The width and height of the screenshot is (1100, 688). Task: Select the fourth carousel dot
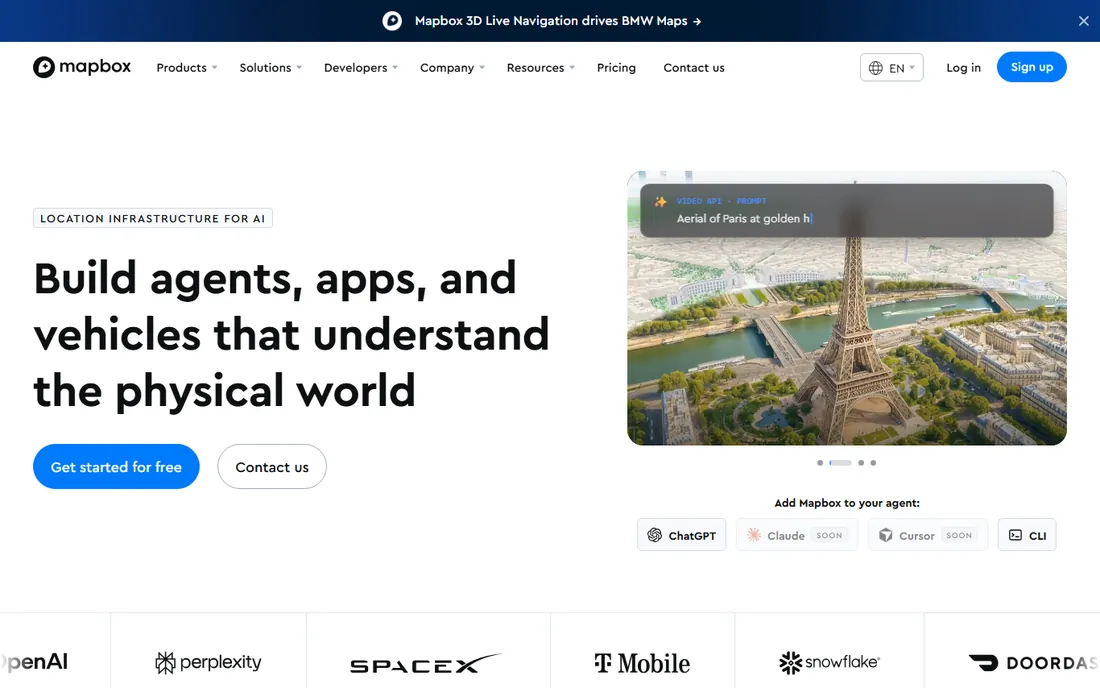(873, 463)
